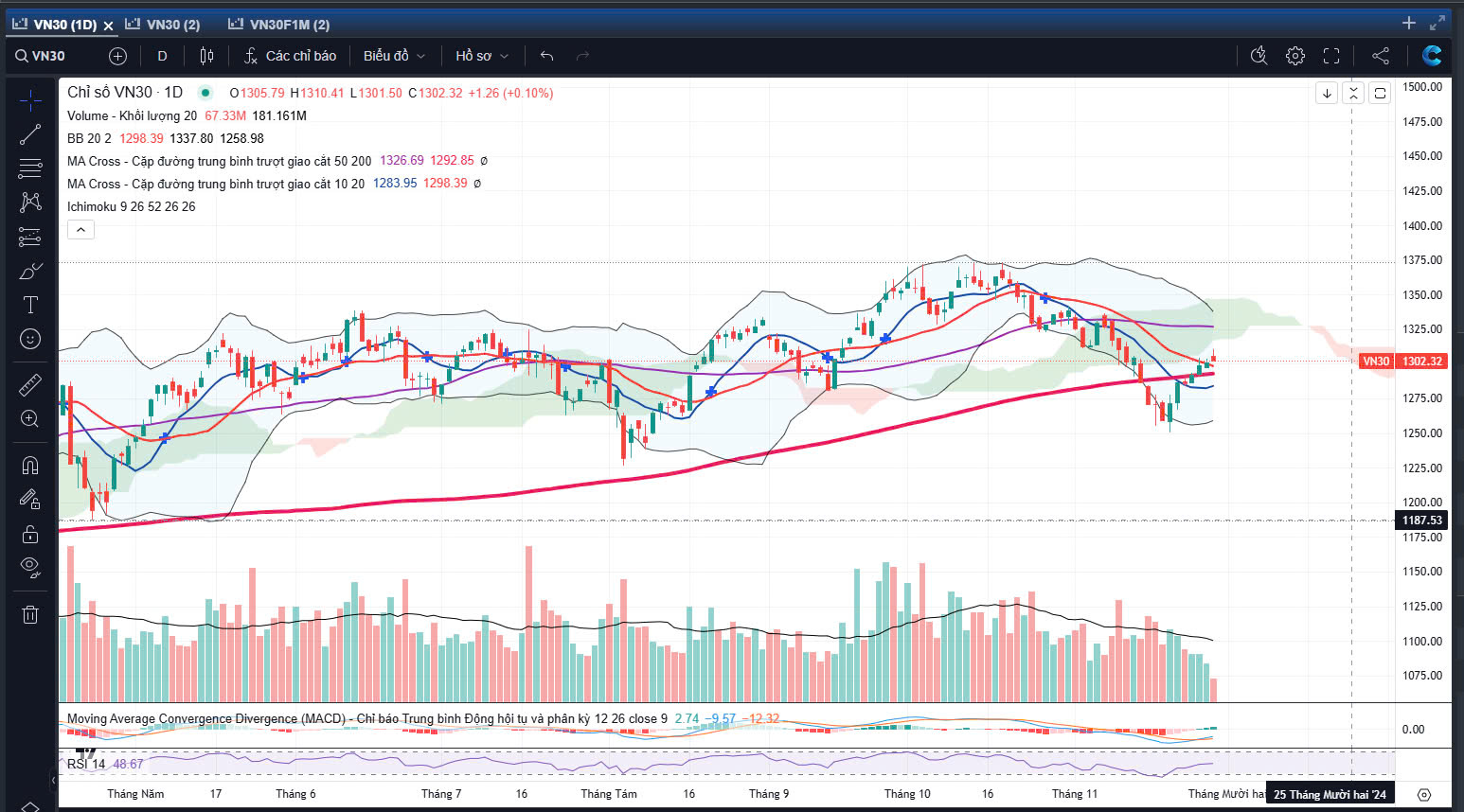Click the 1187.53 crosshair price label
1464x812 pixels.
click(x=1421, y=521)
